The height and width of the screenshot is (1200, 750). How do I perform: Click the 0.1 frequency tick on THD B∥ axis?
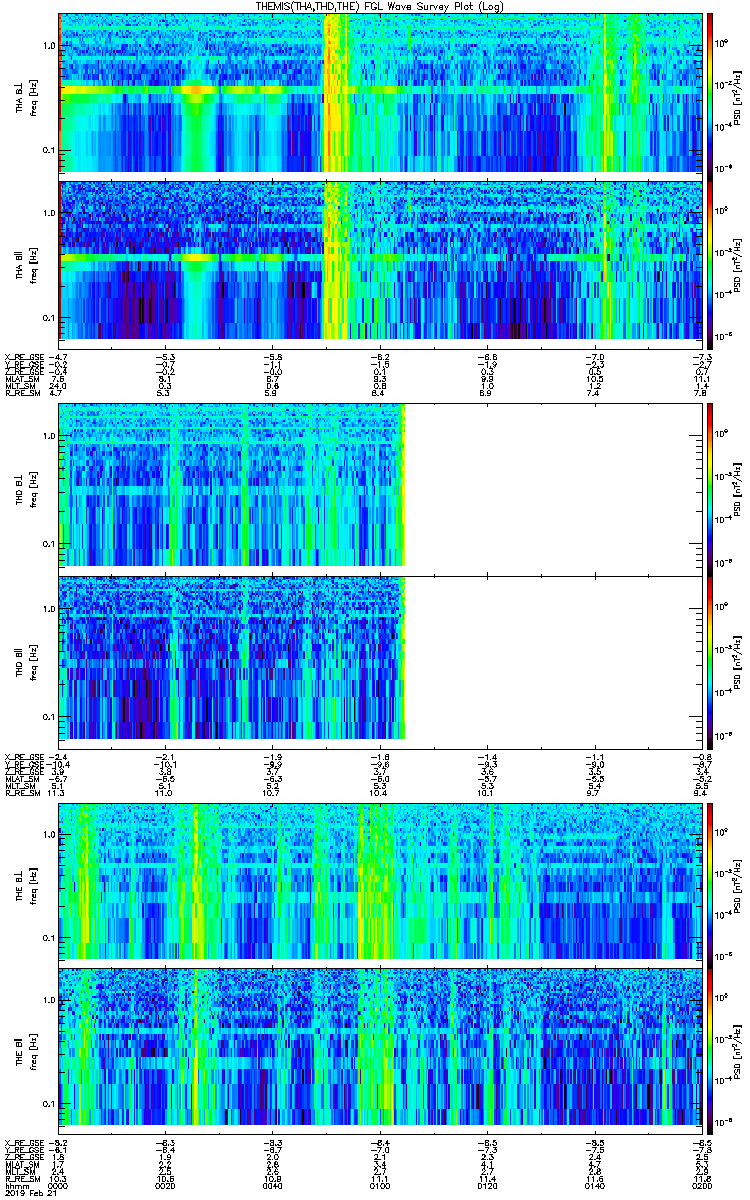coord(48,717)
